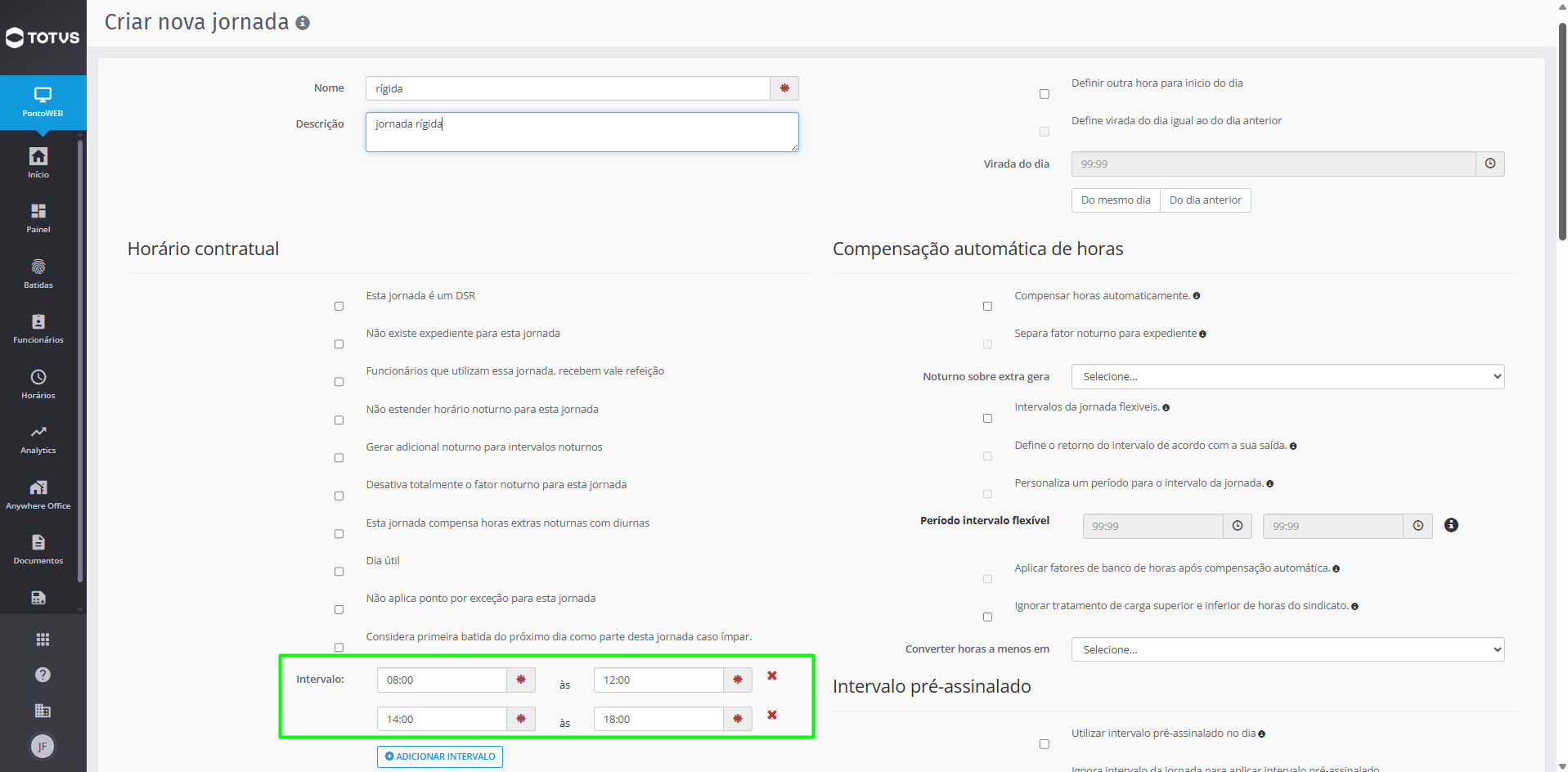
Task: Go to Início in the sidebar
Action: pyautogui.click(x=38, y=163)
